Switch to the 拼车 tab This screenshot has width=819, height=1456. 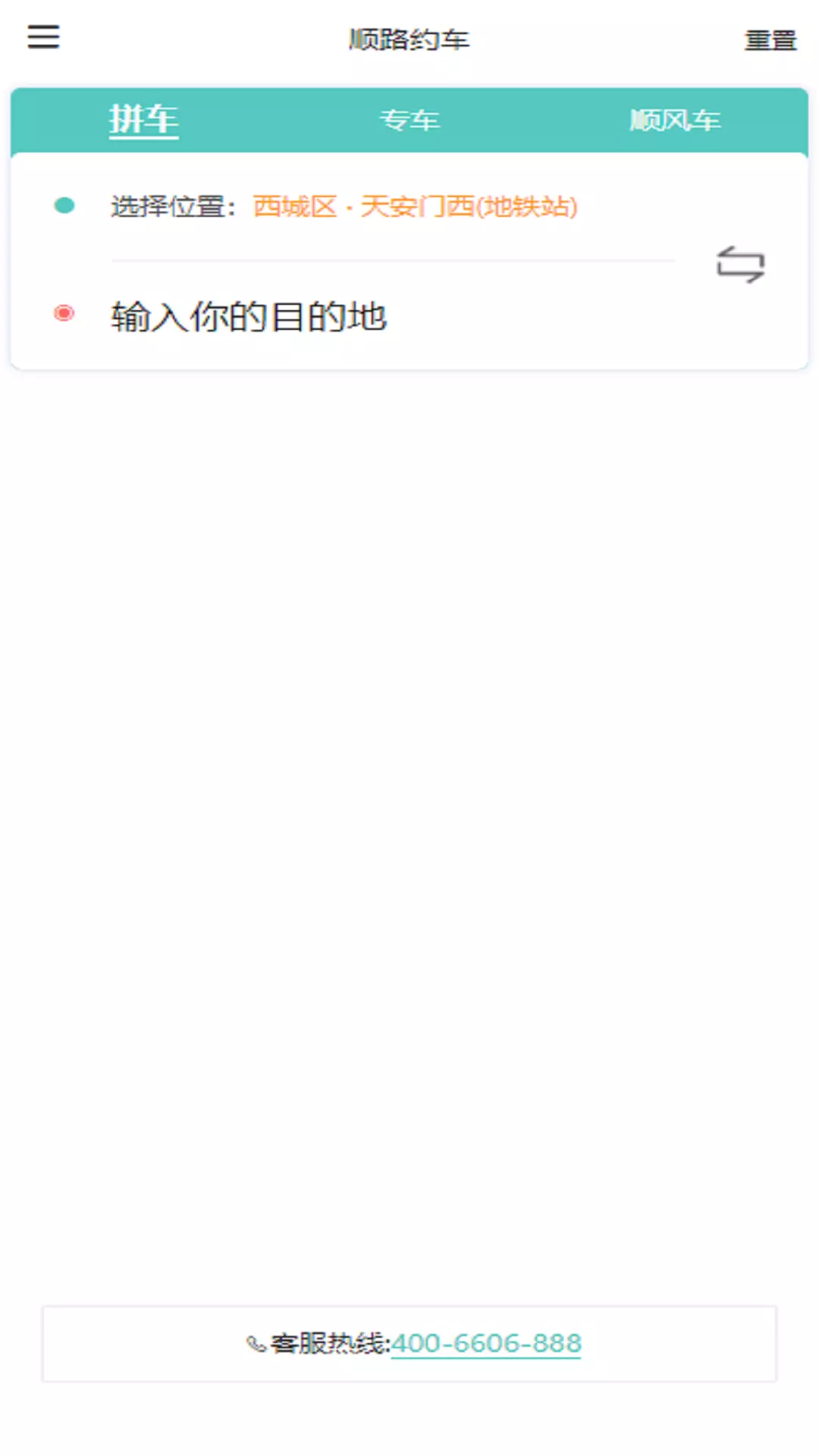click(143, 119)
